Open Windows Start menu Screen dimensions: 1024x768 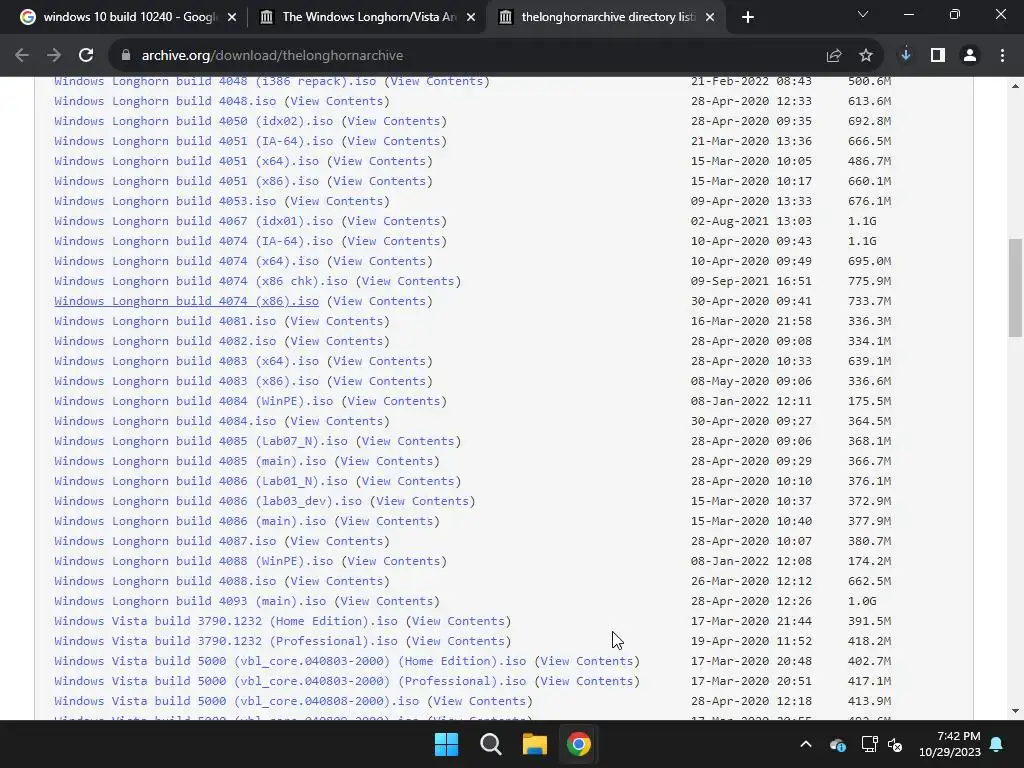(x=447, y=744)
